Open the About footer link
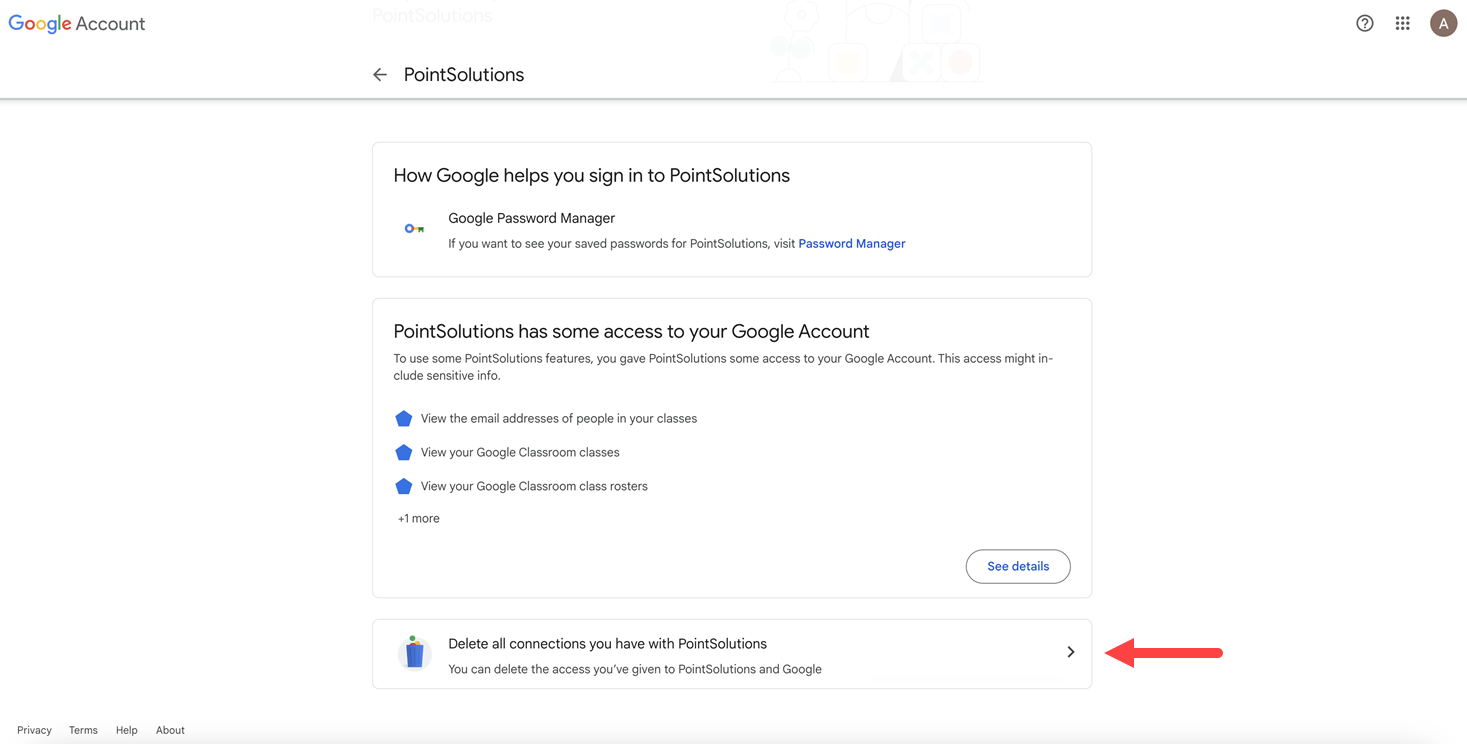This screenshot has height=744, width=1467. pyautogui.click(x=170, y=730)
